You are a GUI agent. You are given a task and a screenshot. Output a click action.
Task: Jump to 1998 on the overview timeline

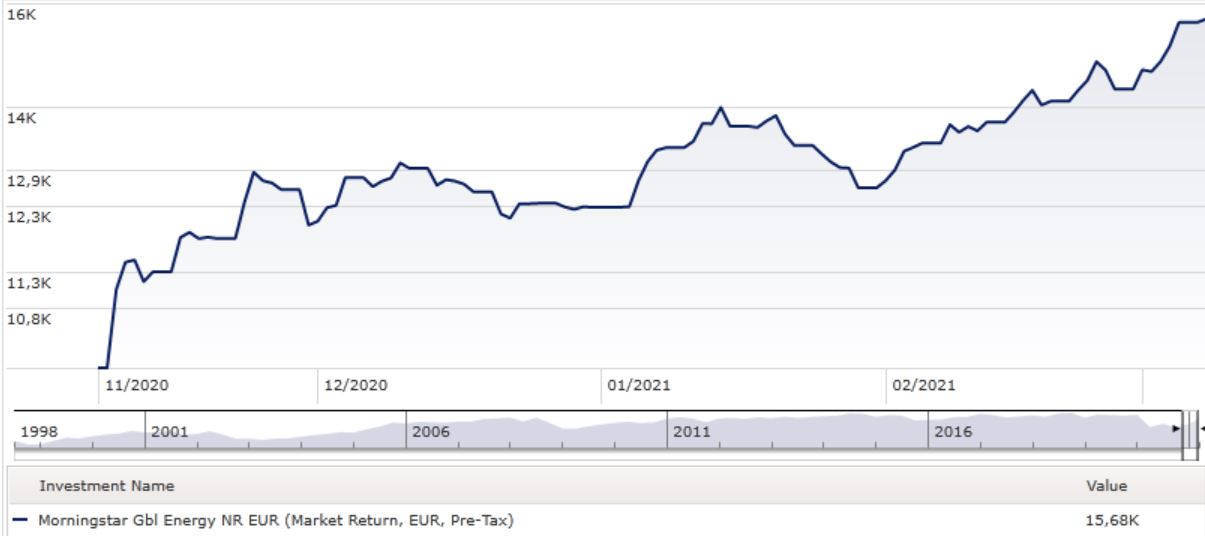[38, 432]
